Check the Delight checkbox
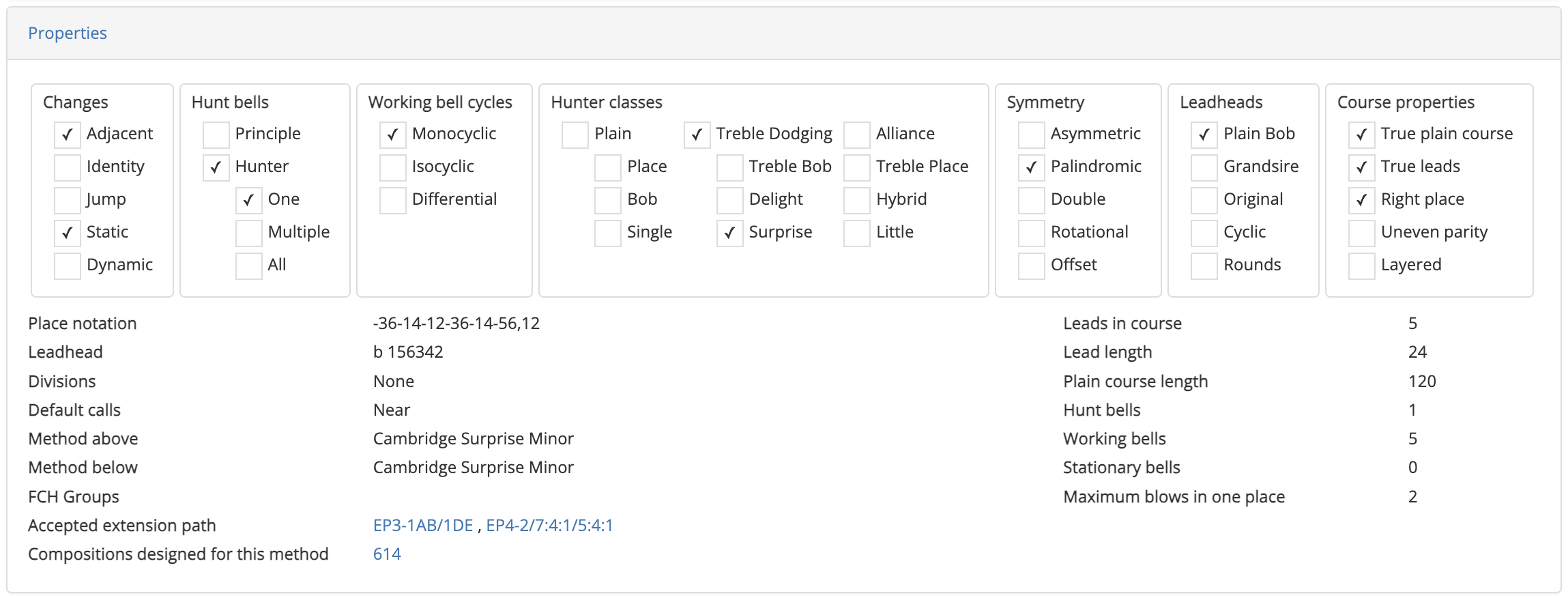The height and width of the screenshot is (598, 1568). (x=730, y=200)
